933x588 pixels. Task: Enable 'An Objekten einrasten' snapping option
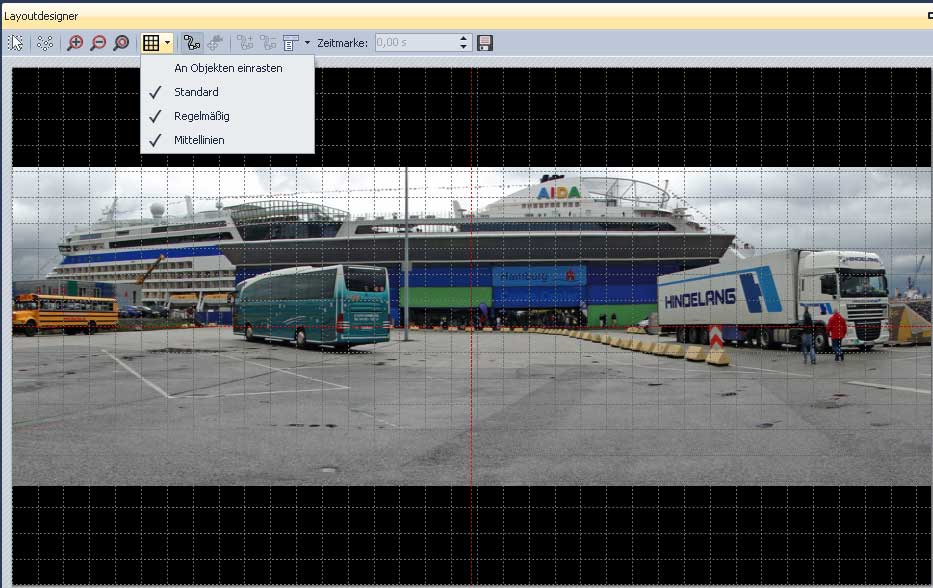[228, 68]
